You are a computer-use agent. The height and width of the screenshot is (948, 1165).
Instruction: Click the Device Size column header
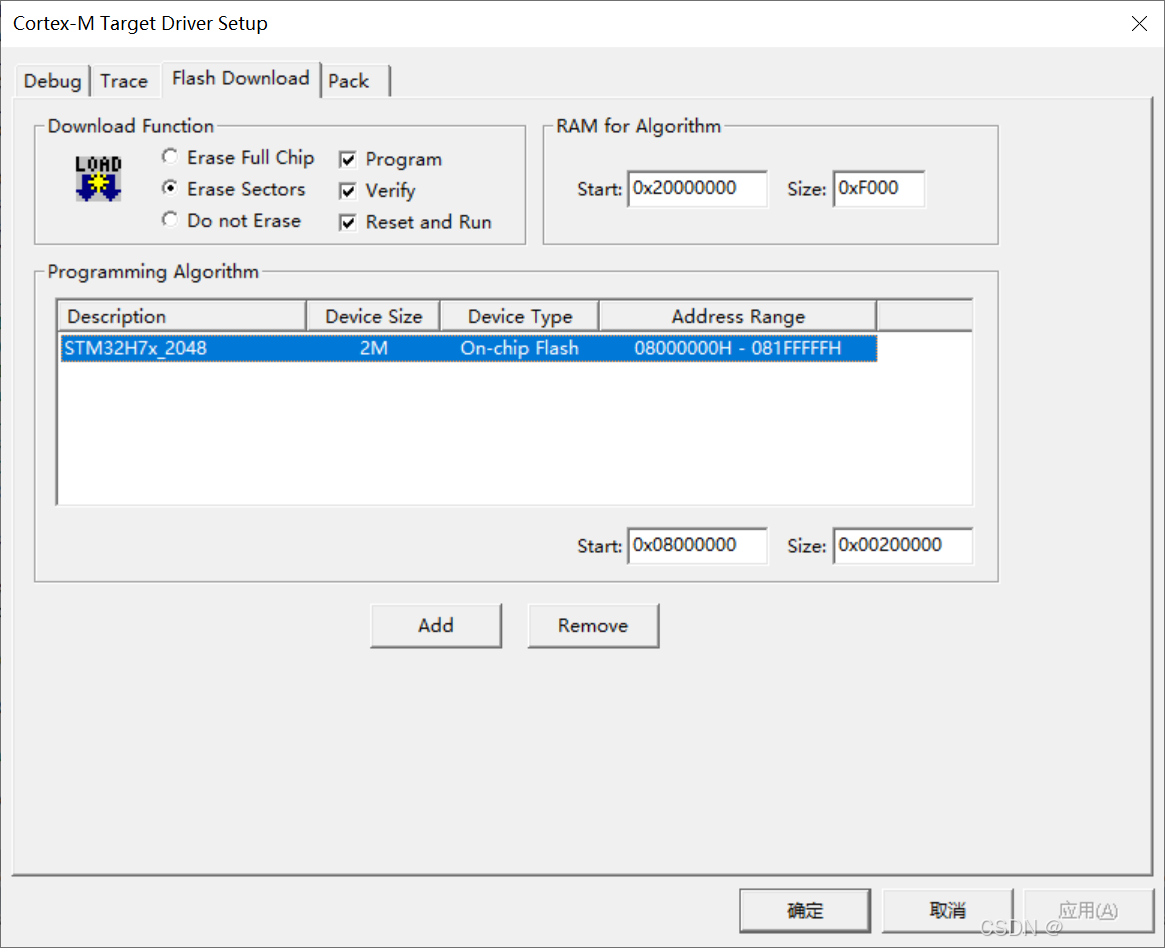[374, 316]
